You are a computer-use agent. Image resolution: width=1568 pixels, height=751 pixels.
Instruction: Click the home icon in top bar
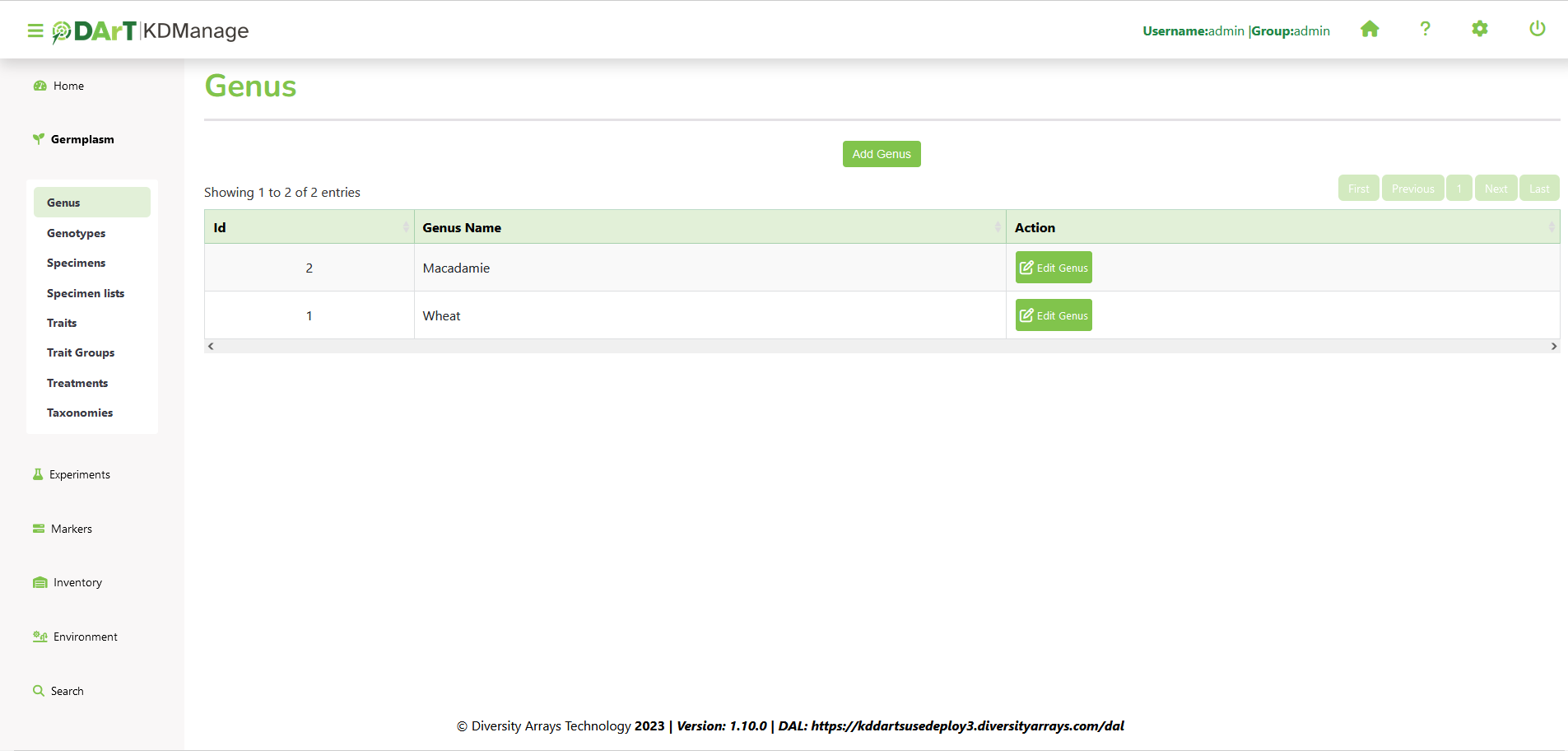click(x=1370, y=30)
